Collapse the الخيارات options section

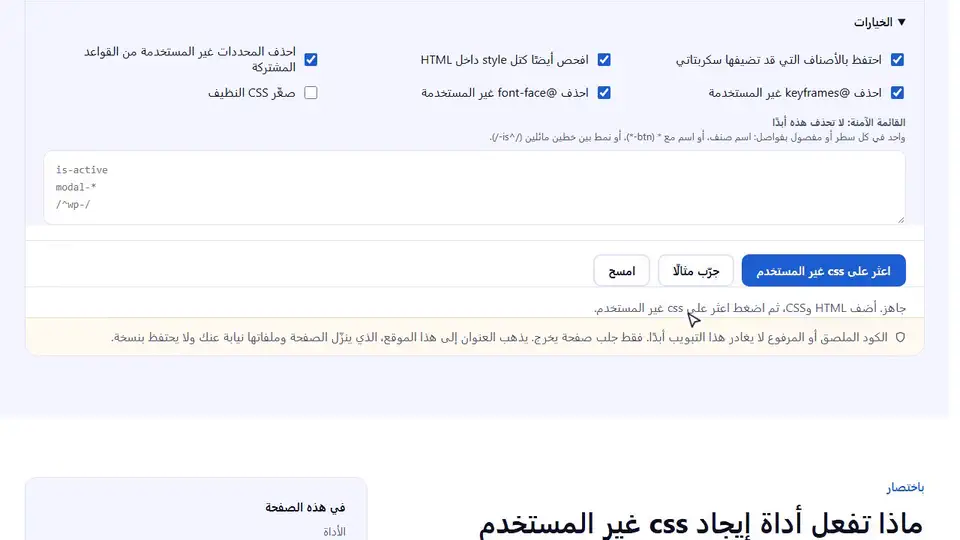(x=879, y=23)
